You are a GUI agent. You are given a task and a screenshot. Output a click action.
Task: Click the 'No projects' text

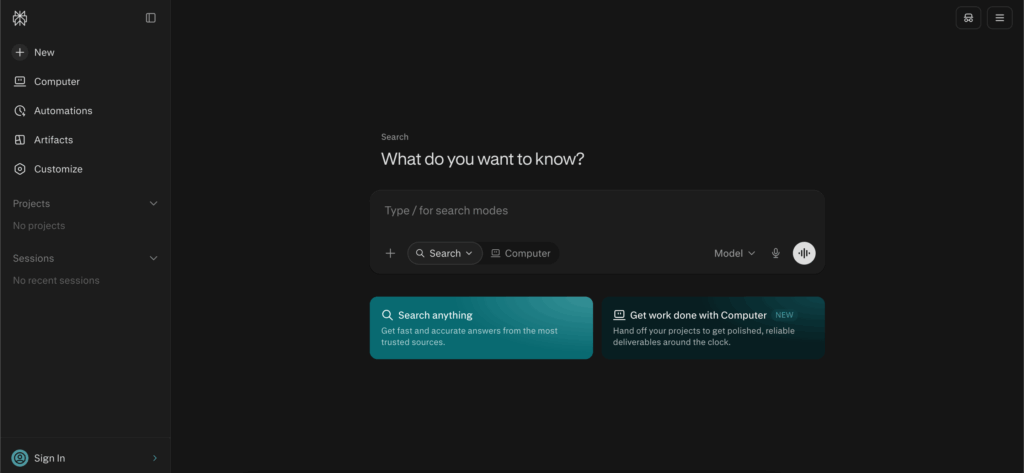click(x=39, y=226)
